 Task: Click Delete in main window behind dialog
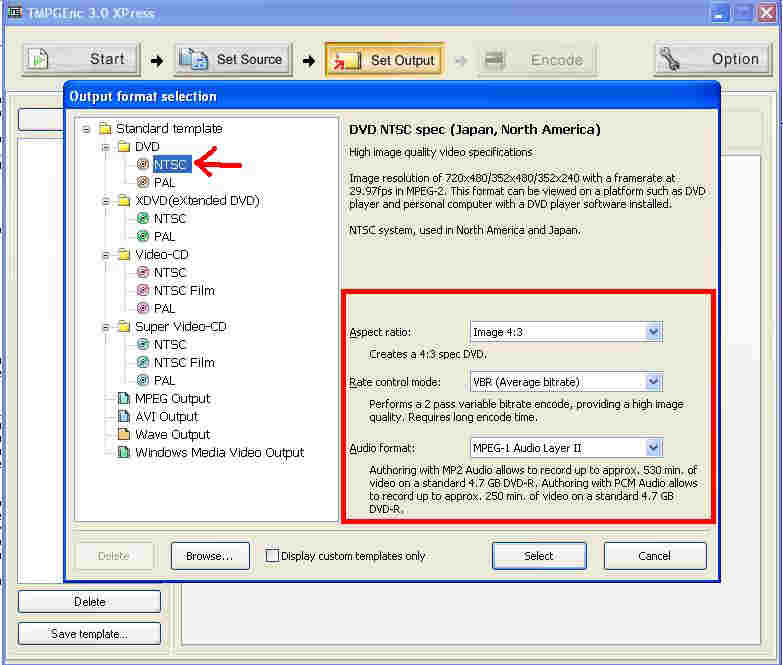point(89,602)
